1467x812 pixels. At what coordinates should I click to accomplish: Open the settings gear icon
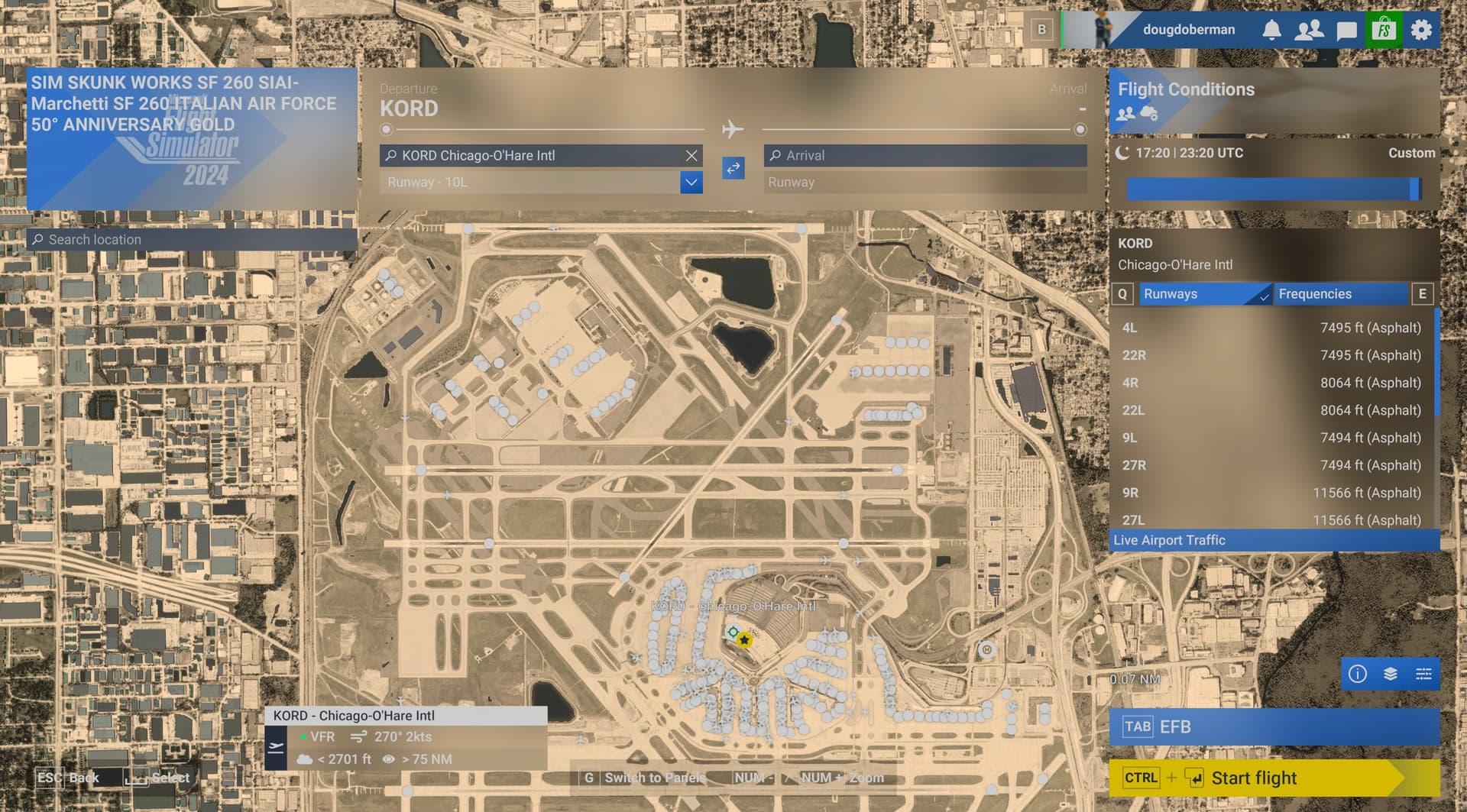[x=1422, y=29]
